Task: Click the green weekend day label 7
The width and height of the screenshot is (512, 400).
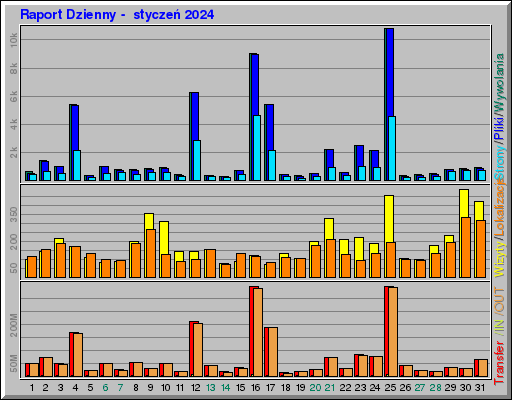Action: point(121,388)
